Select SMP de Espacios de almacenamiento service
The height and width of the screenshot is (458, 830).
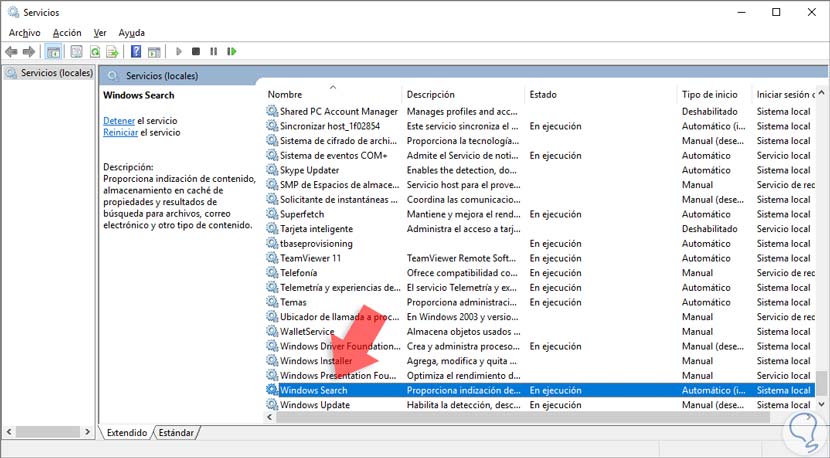tap(340, 185)
